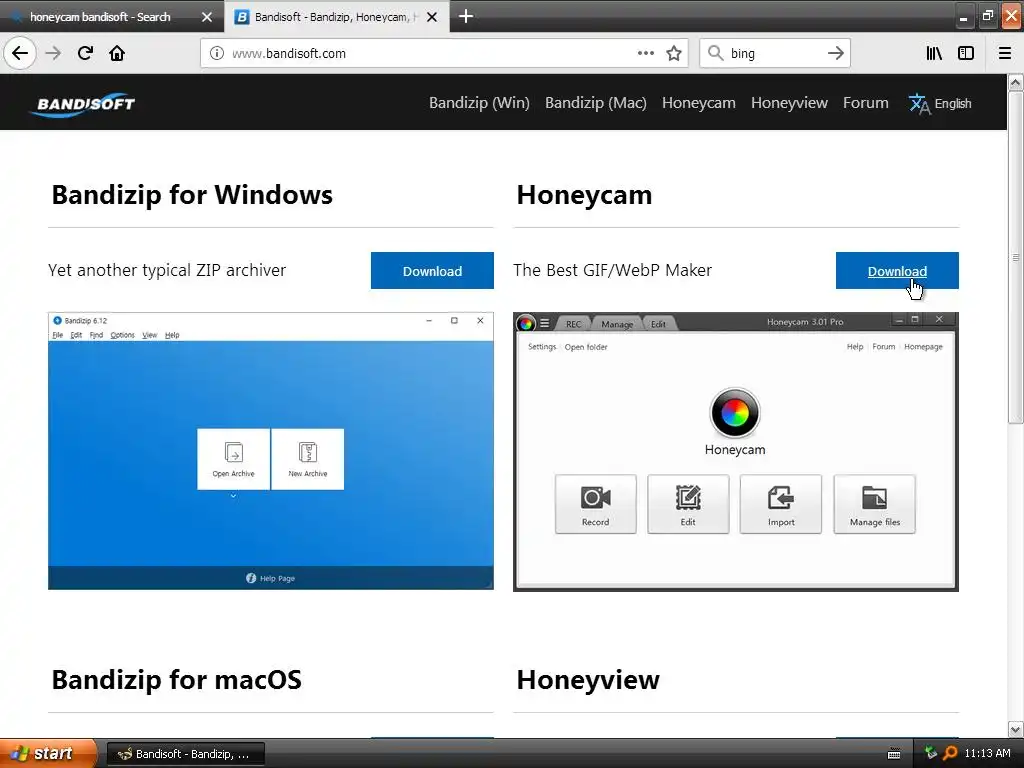The height and width of the screenshot is (768, 1024).
Task: Click the Honeyview section heading
Action: (588, 680)
